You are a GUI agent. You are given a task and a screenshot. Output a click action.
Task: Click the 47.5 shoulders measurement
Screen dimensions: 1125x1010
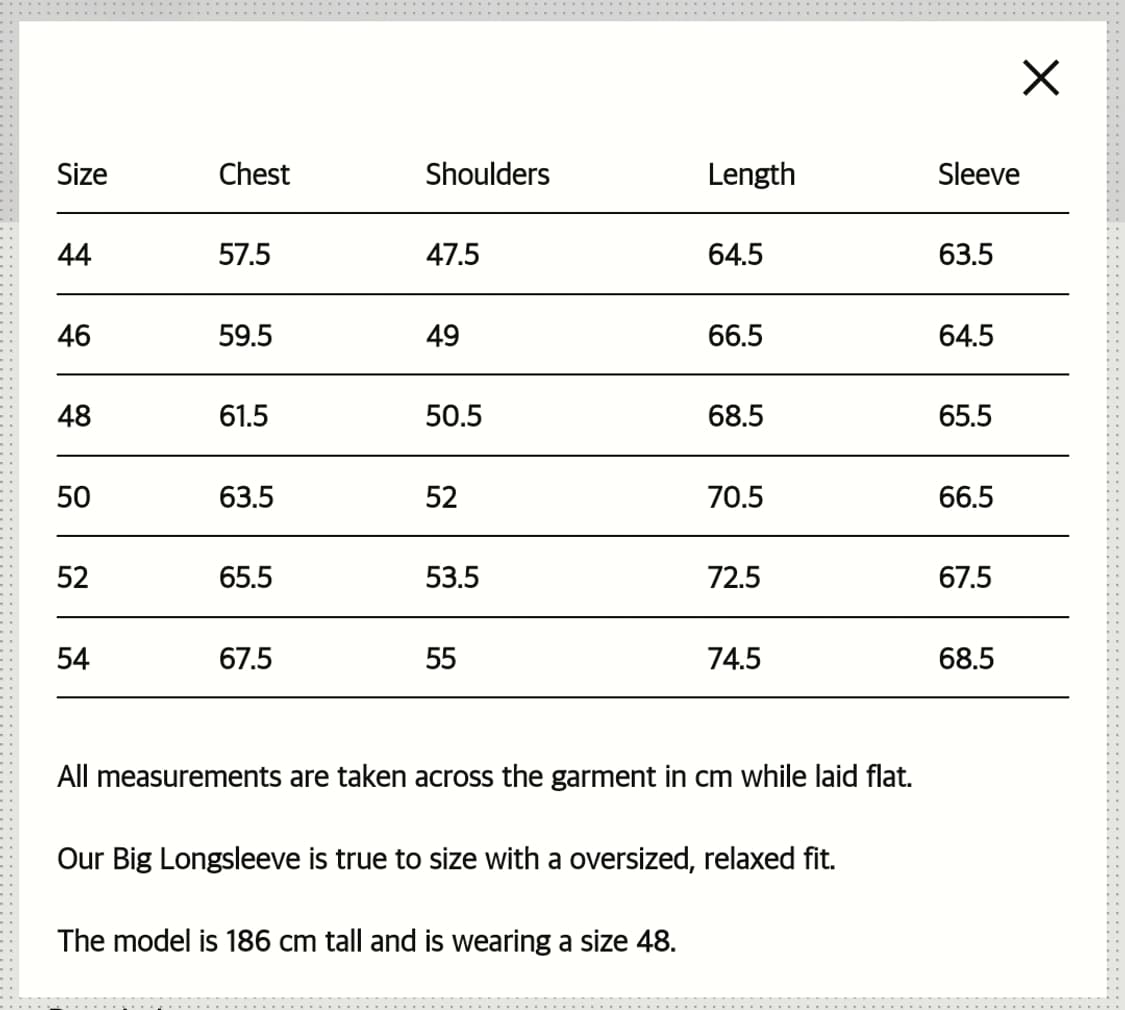pyautogui.click(x=452, y=255)
